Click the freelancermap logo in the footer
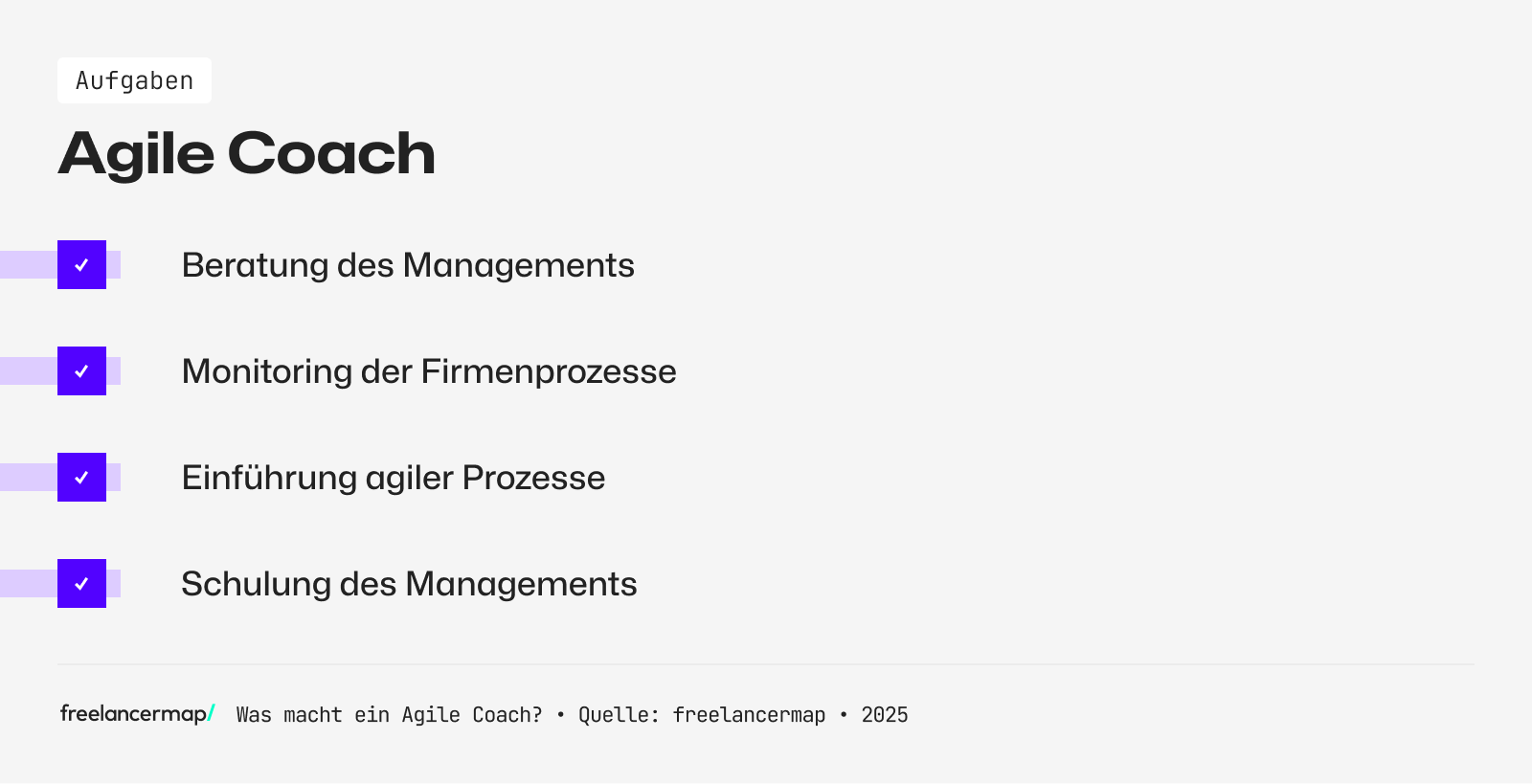 [133, 714]
